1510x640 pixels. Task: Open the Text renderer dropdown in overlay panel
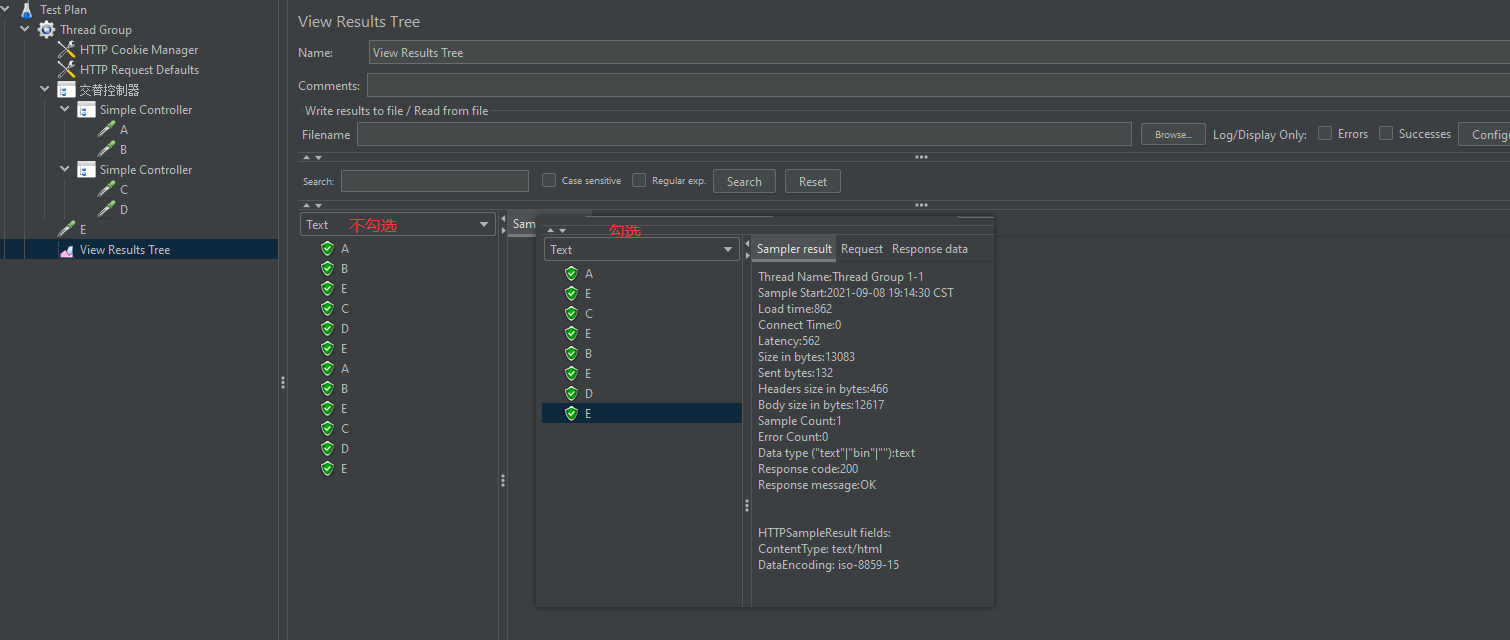[642, 249]
